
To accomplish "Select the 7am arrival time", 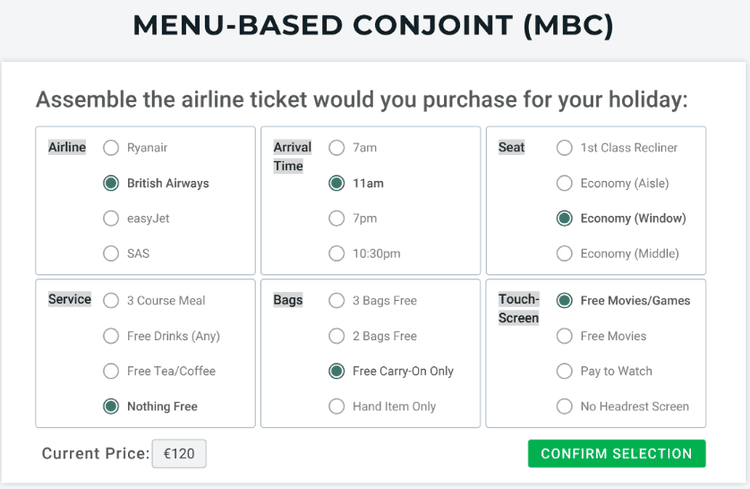I will coord(337,148).
